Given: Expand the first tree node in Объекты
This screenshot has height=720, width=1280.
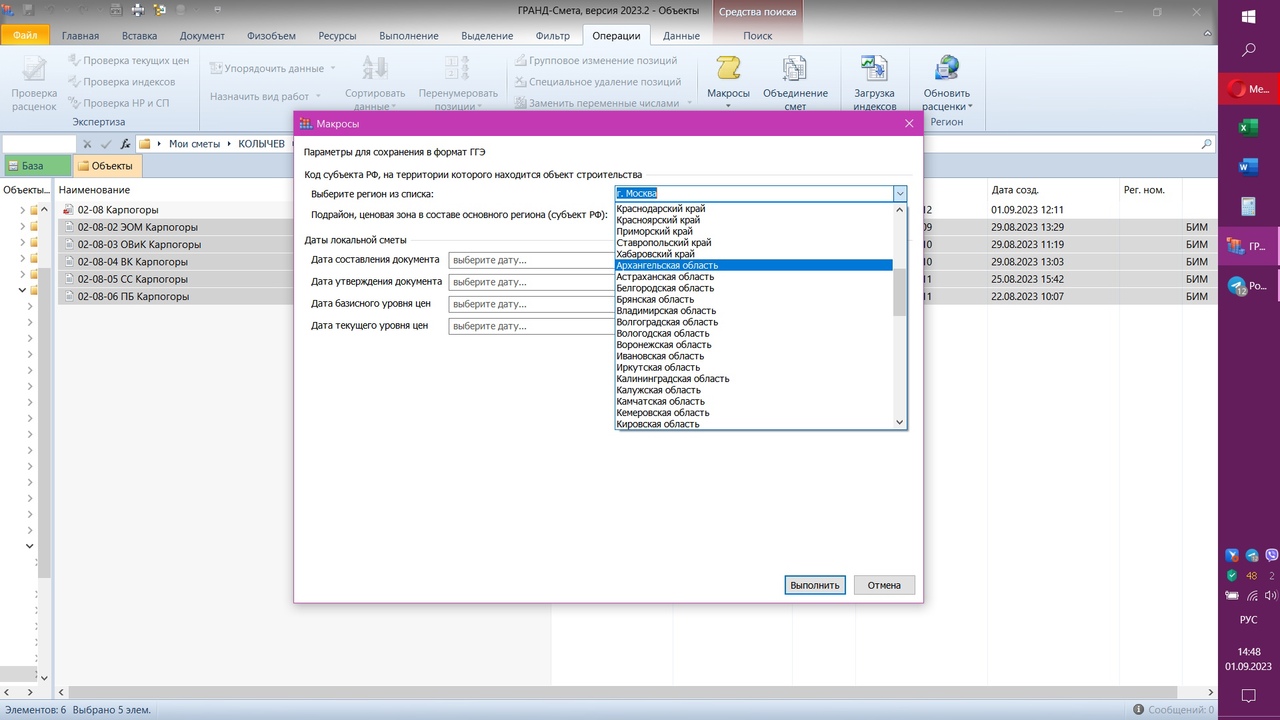Looking at the screenshot, I should coord(23,210).
